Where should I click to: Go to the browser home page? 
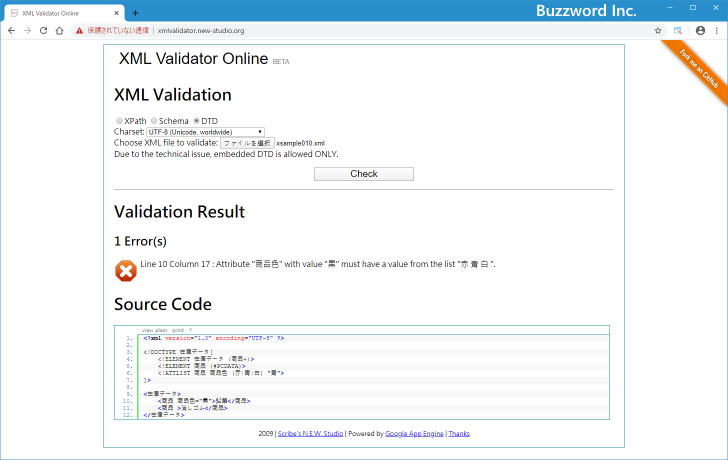coord(60,31)
